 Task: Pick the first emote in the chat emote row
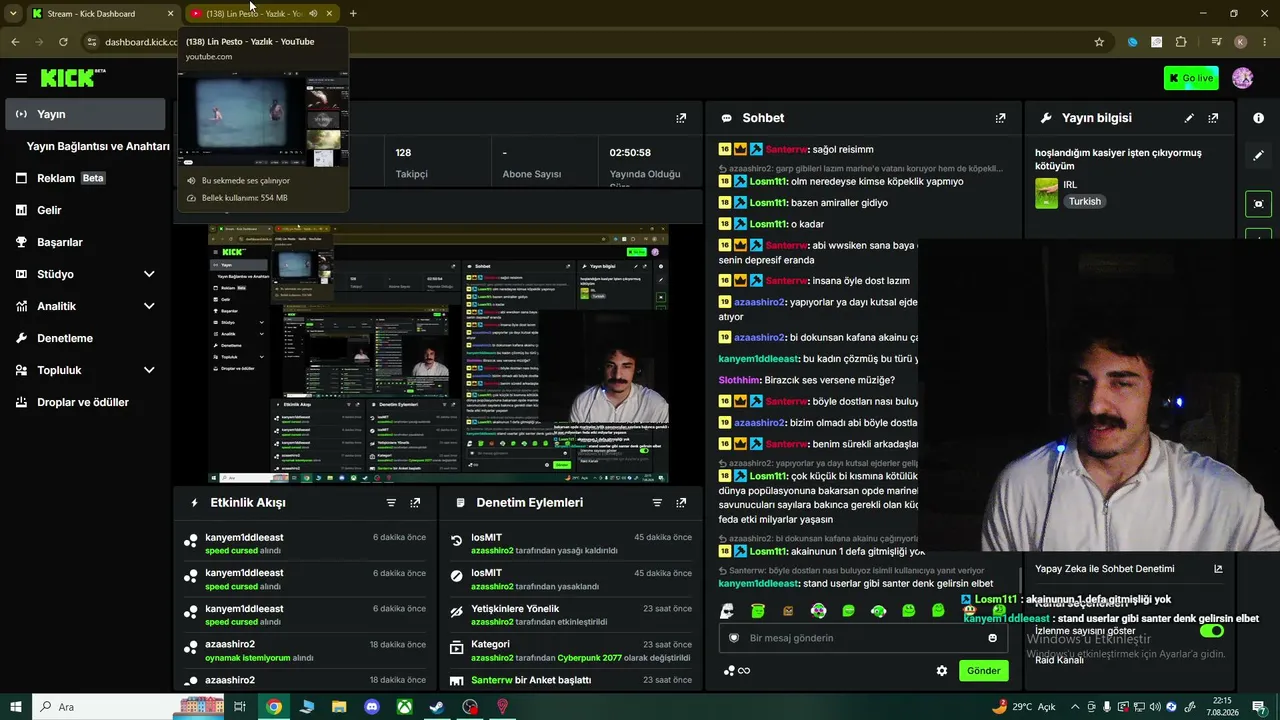pos(727,611)
